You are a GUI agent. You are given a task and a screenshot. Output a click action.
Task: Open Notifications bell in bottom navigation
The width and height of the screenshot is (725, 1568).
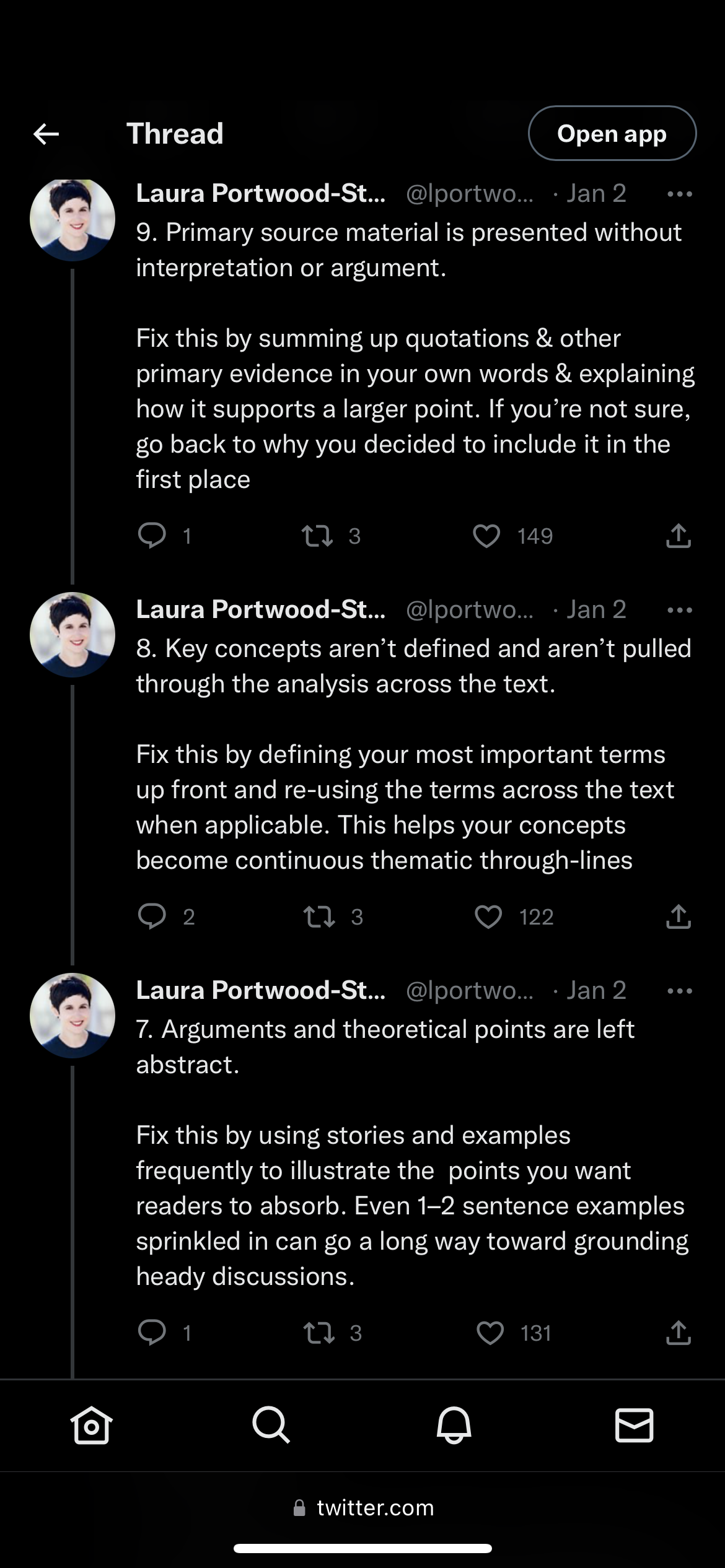pyautogui.click(x=454, y=1425)
